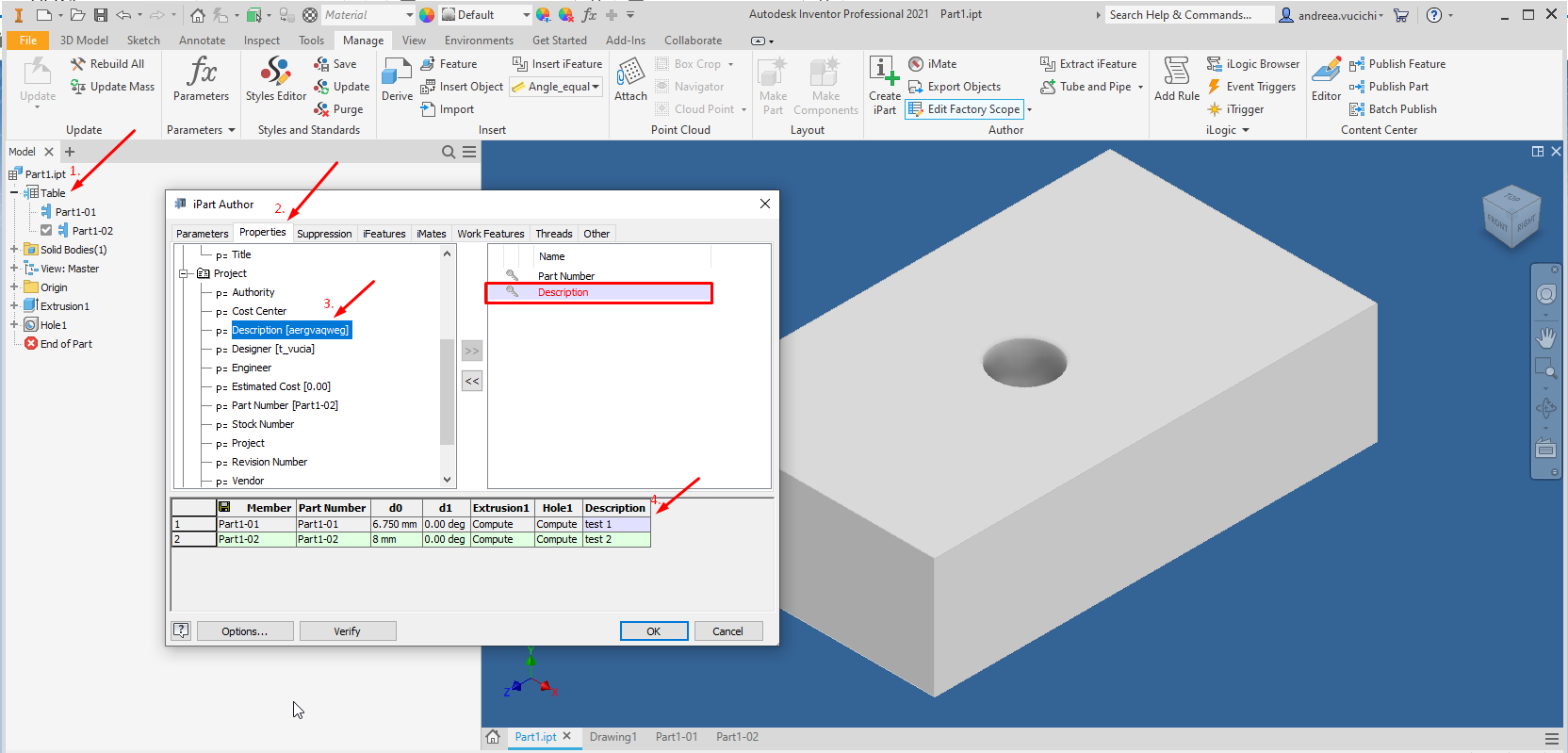This screenshot has height=753, width=1568.
Task: Click the Purge styles tool
Action: click(x=338, y=109)
